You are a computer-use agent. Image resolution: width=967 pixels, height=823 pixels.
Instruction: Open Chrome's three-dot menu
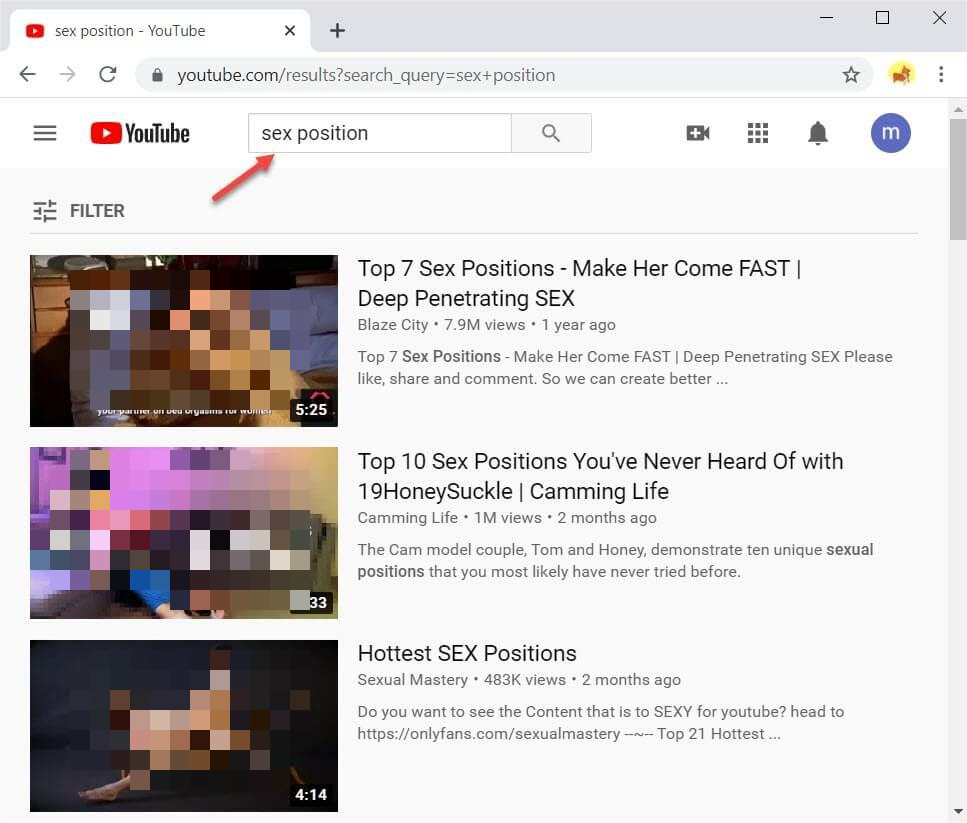[941, 75]
